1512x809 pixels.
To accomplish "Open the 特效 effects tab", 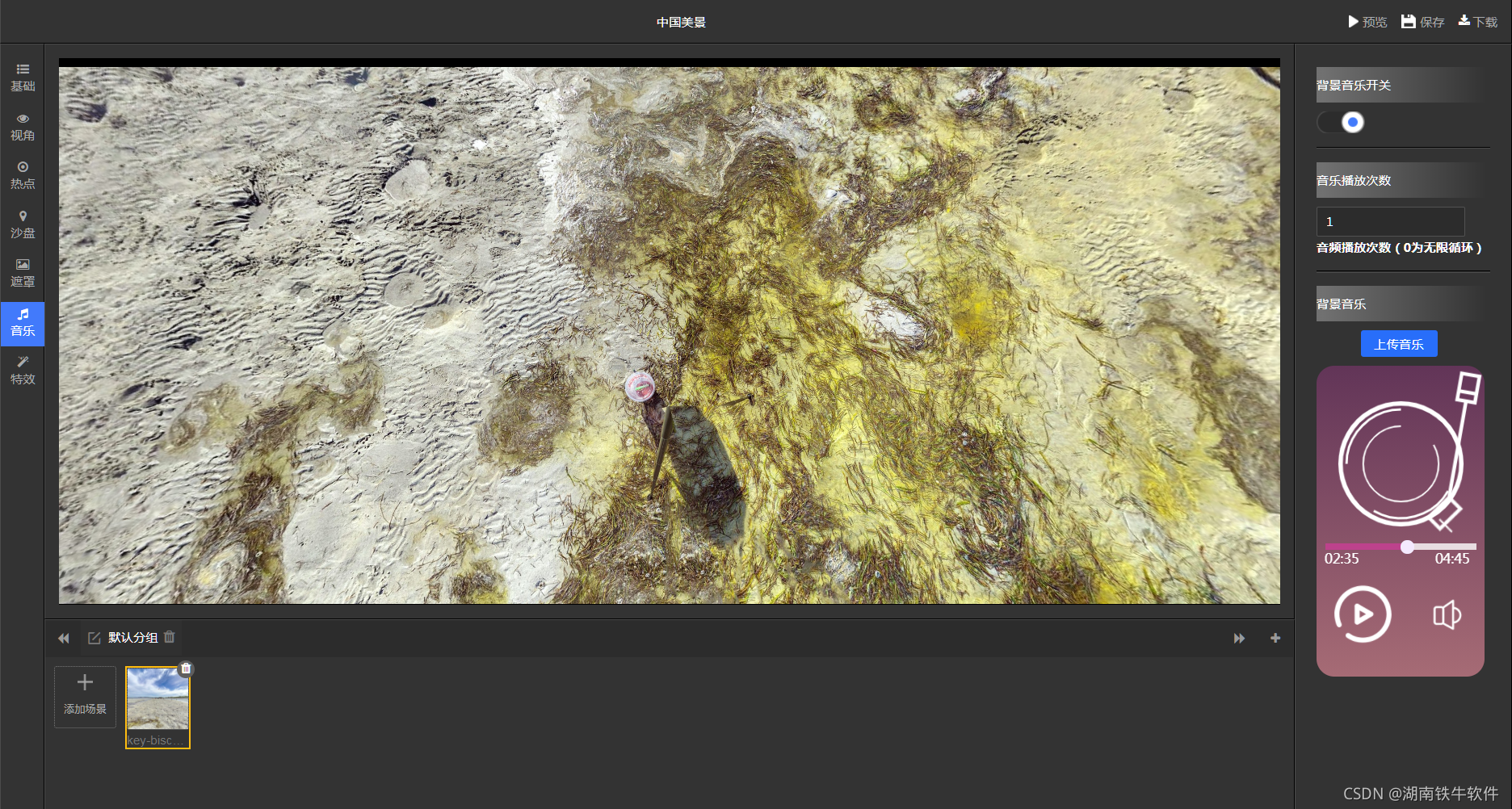I will click(23, 371).
